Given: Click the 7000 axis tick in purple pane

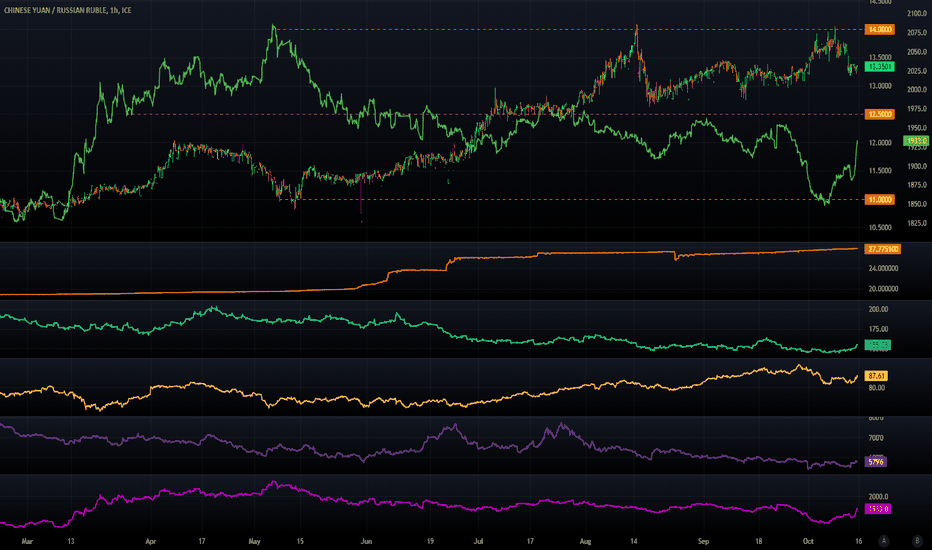Looking at the screenshot, I should (876, 438).
